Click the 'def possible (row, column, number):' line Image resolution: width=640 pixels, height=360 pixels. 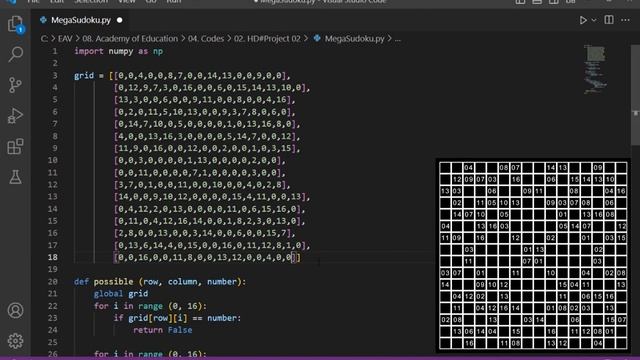click(x=160, y=282)
